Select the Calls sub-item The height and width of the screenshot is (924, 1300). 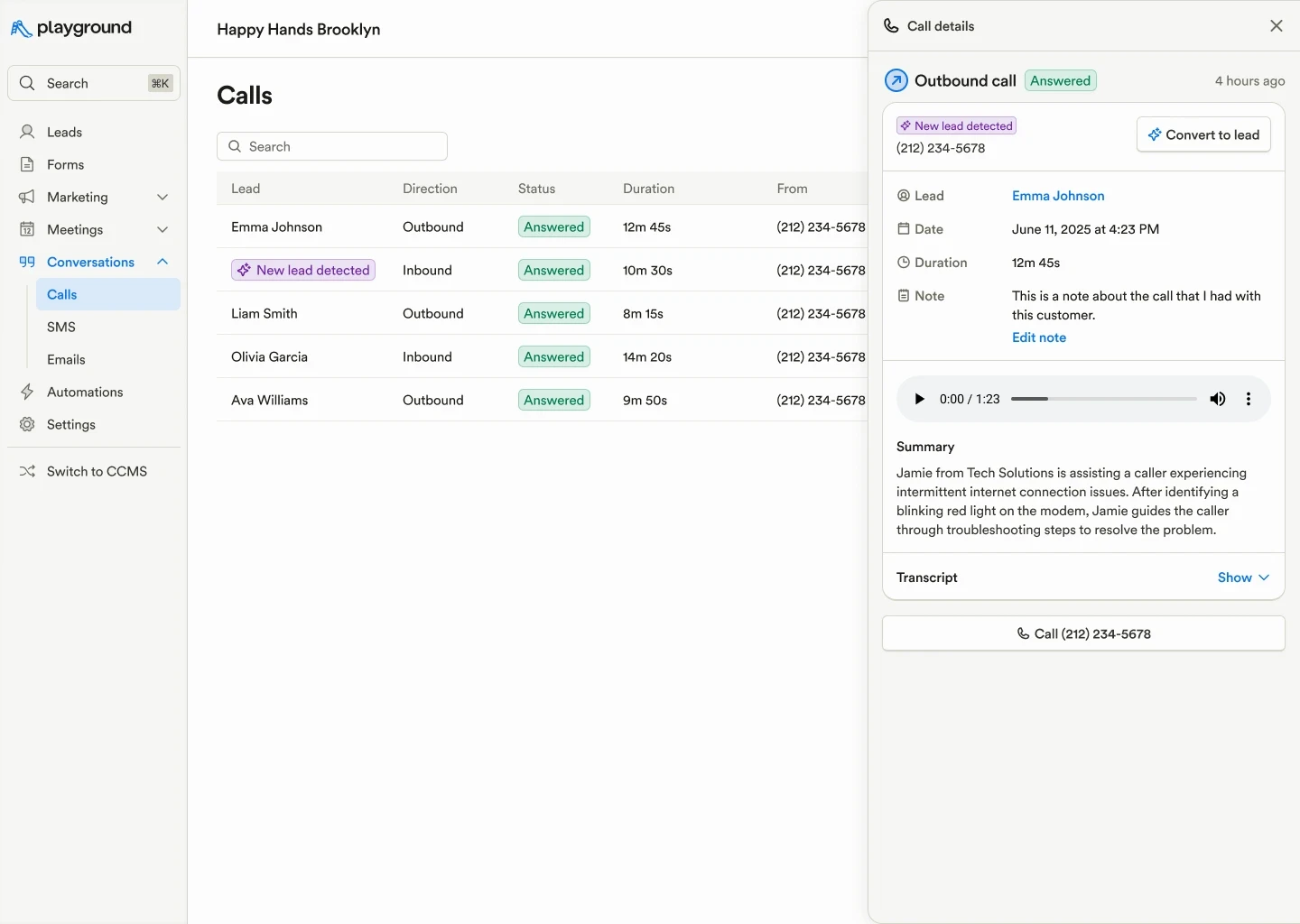(108, 294)
